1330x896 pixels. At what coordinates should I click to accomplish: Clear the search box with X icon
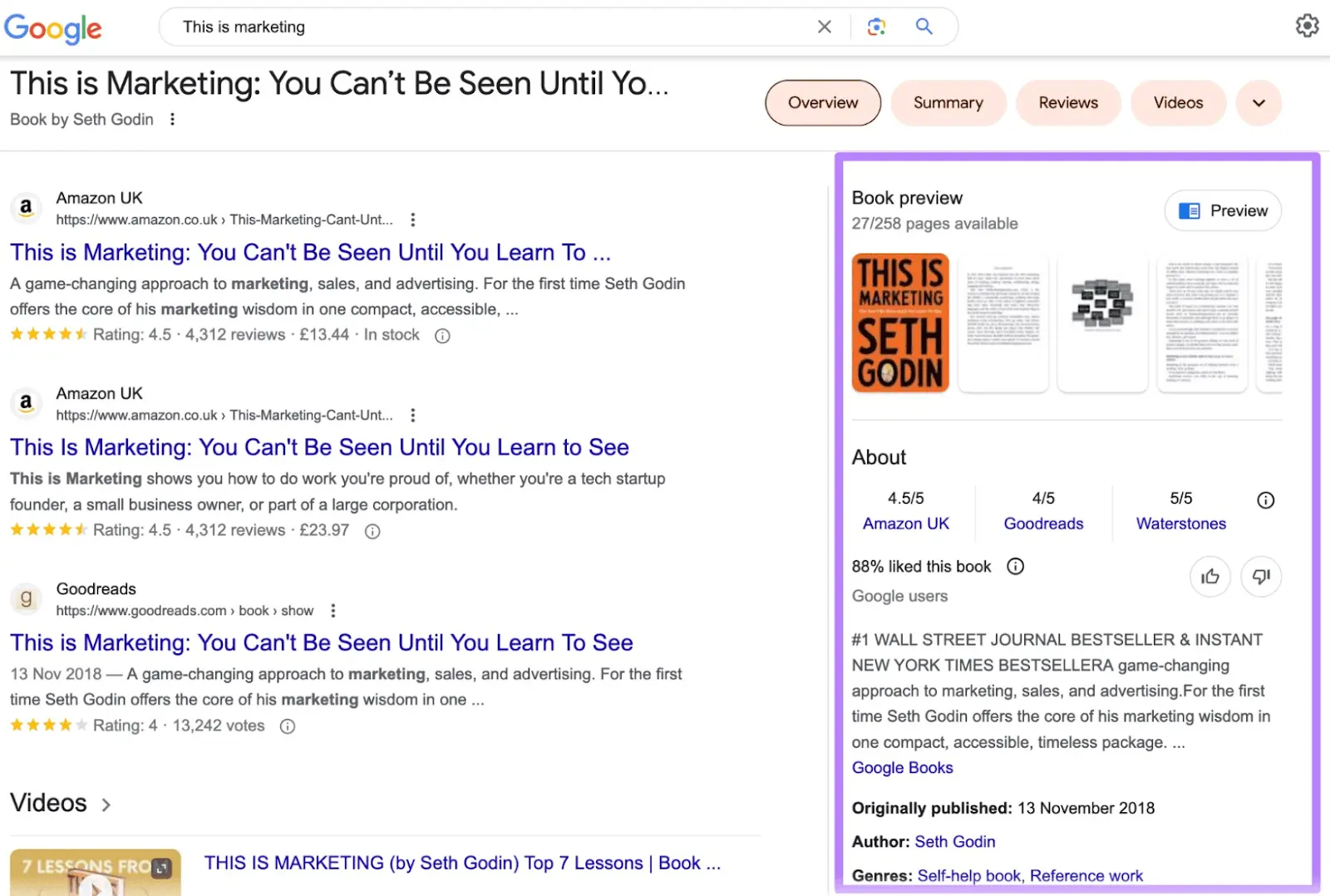tap(824, 27)
